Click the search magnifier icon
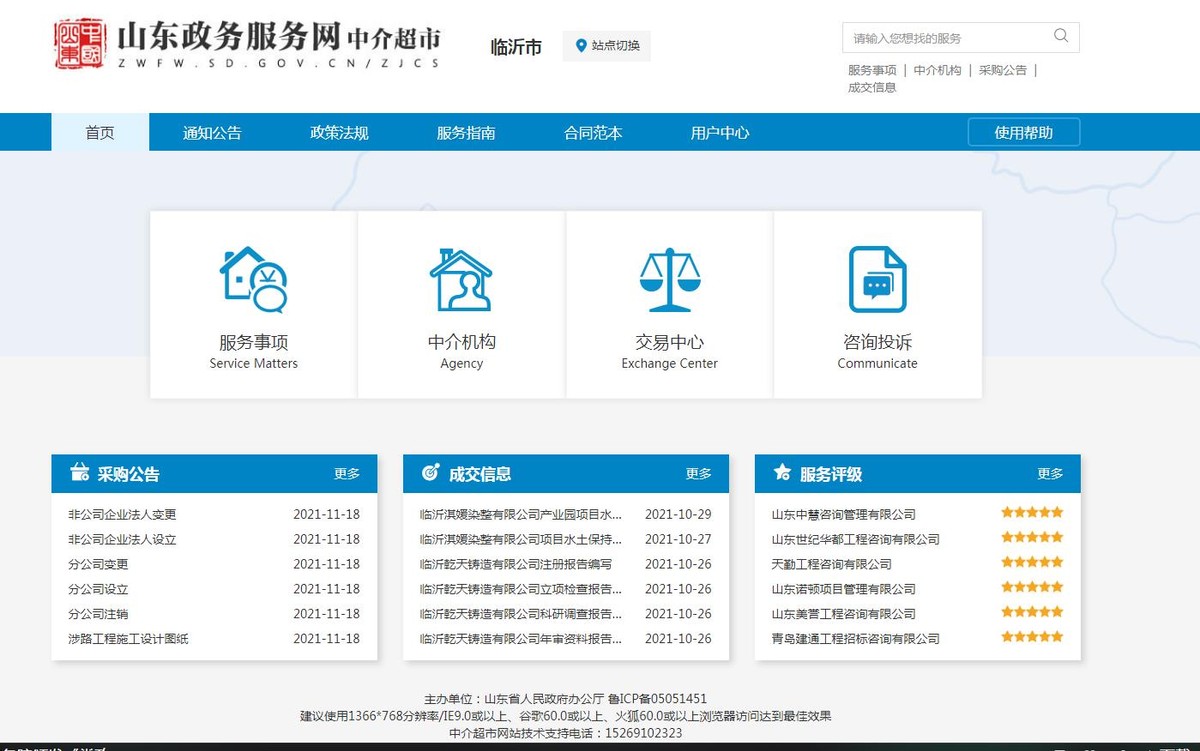 [x=1061, y=36]
